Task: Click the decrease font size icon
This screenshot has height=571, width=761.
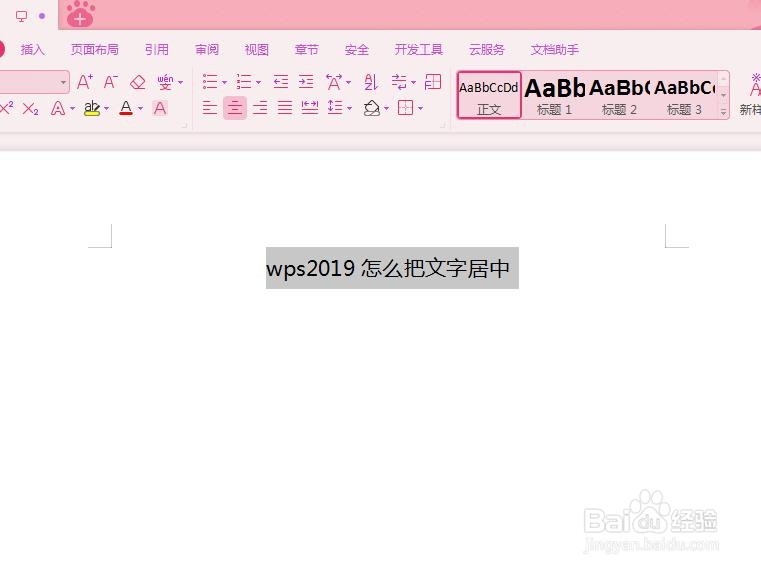Action: point(111,82)
